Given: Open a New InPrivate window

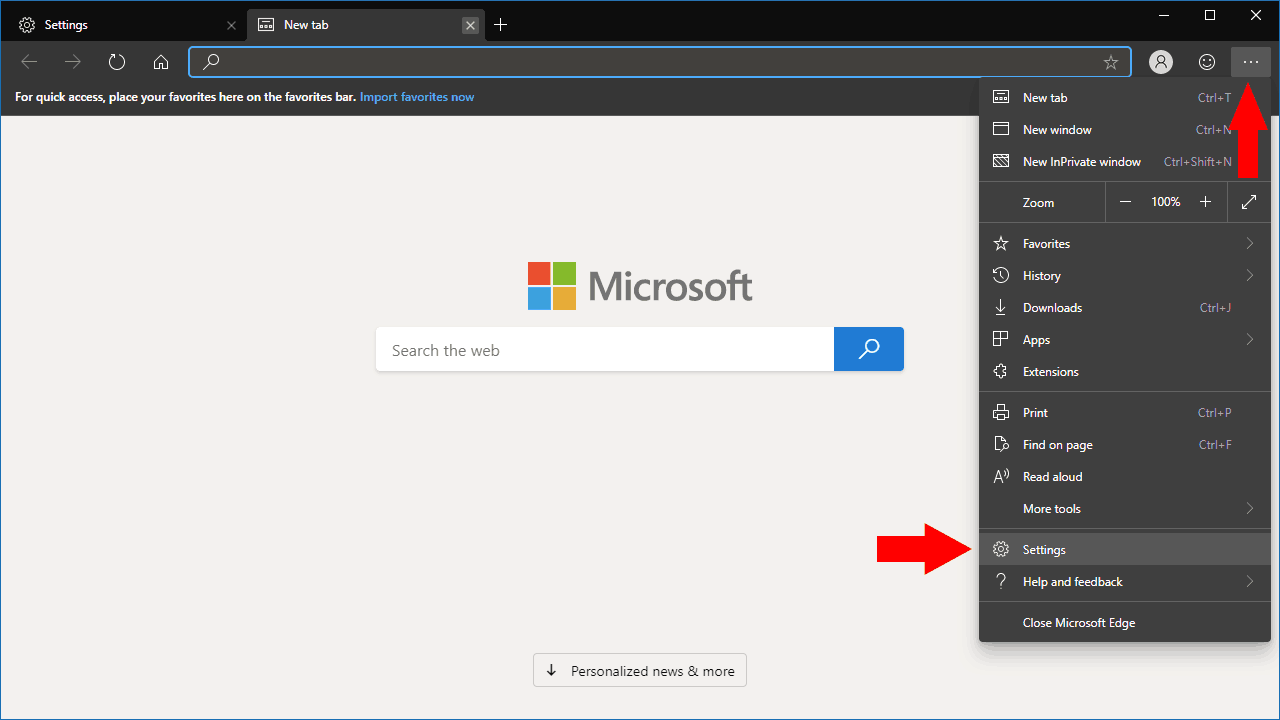Looking at the screenshot, I should (x=1125, y=162).
